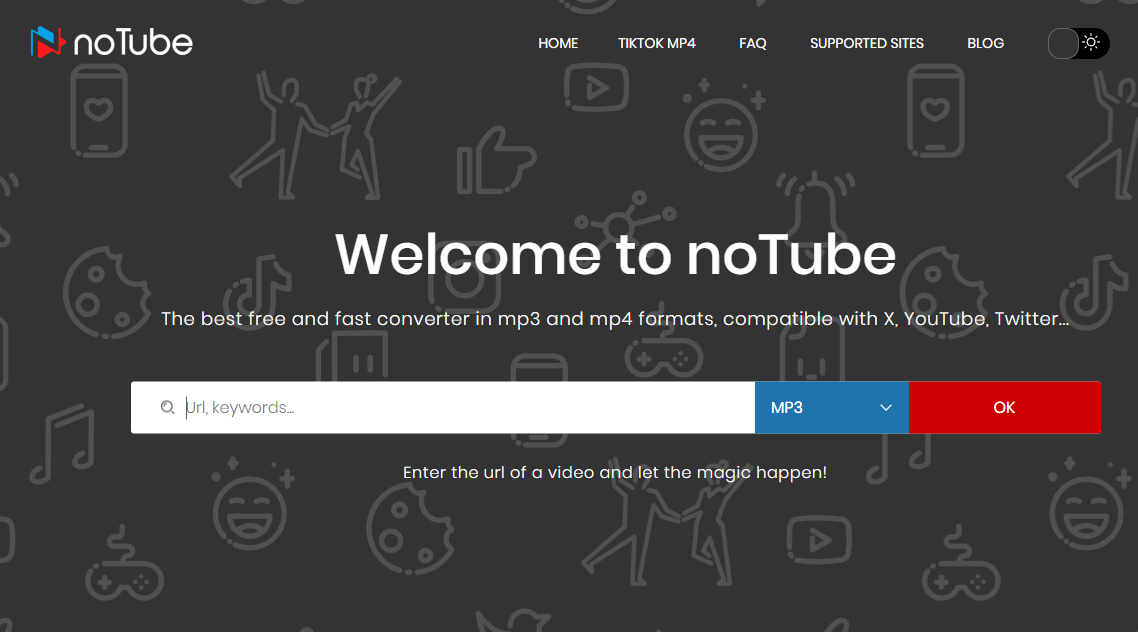
Task: Visit the BLOG page
Action: tap(985, 44)
